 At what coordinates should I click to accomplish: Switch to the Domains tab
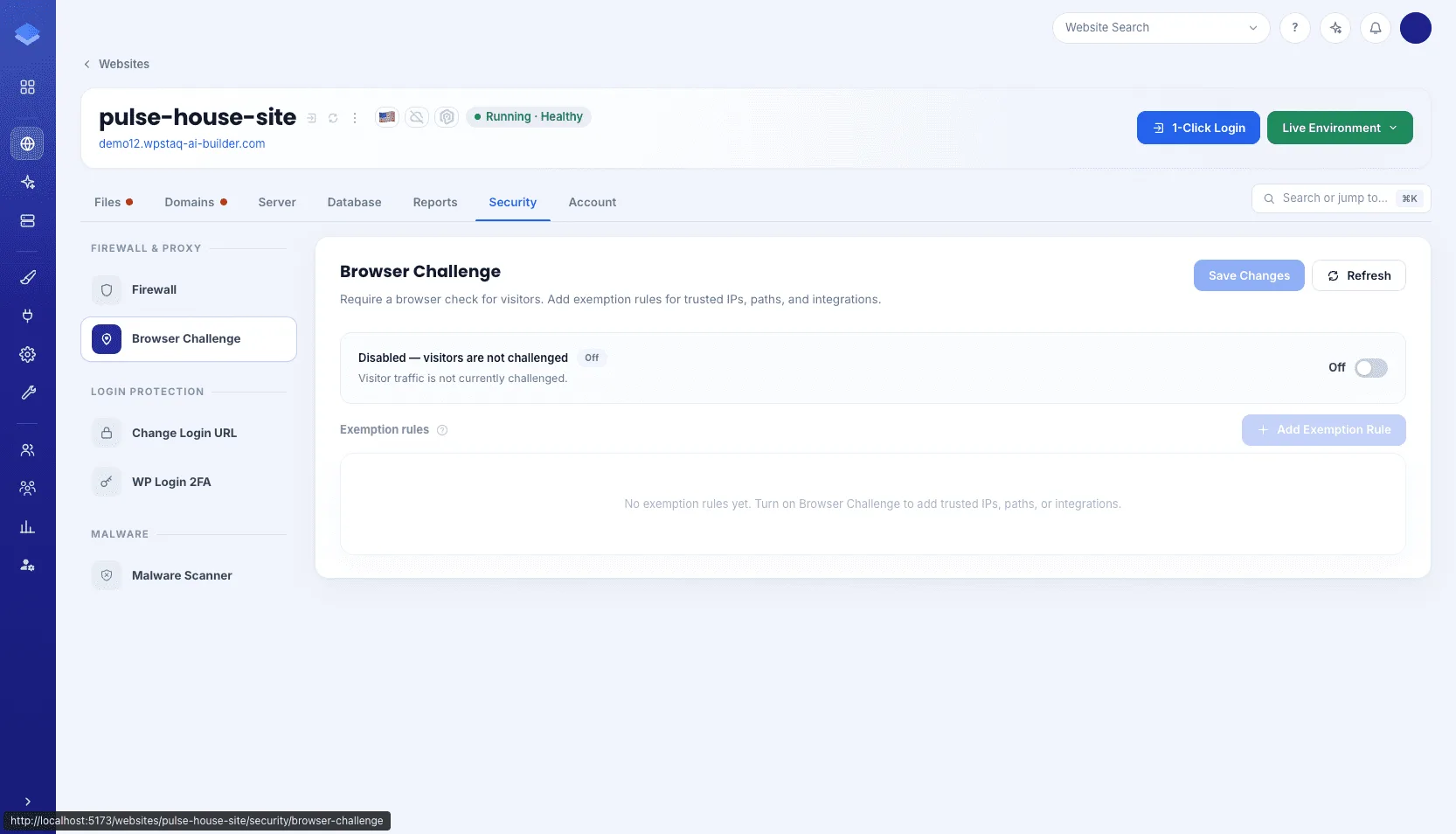tap(196, 202)
